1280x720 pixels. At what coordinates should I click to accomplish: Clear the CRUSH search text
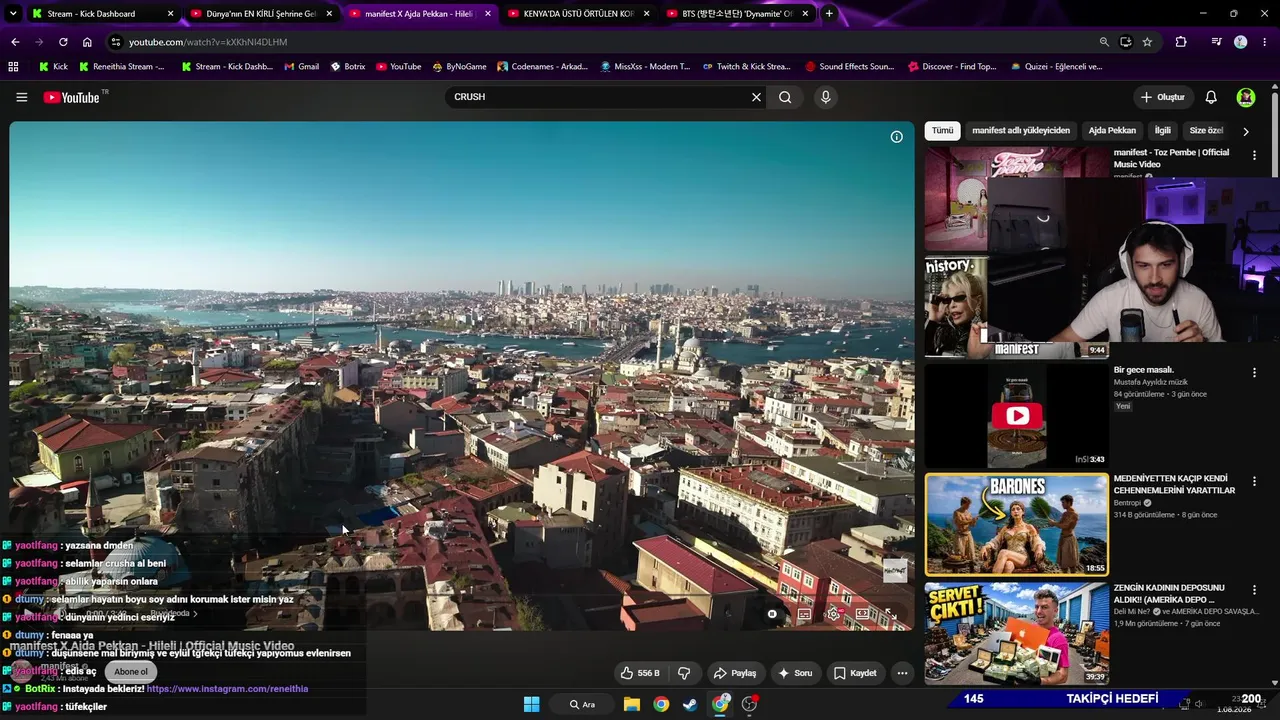click(756, 97)
